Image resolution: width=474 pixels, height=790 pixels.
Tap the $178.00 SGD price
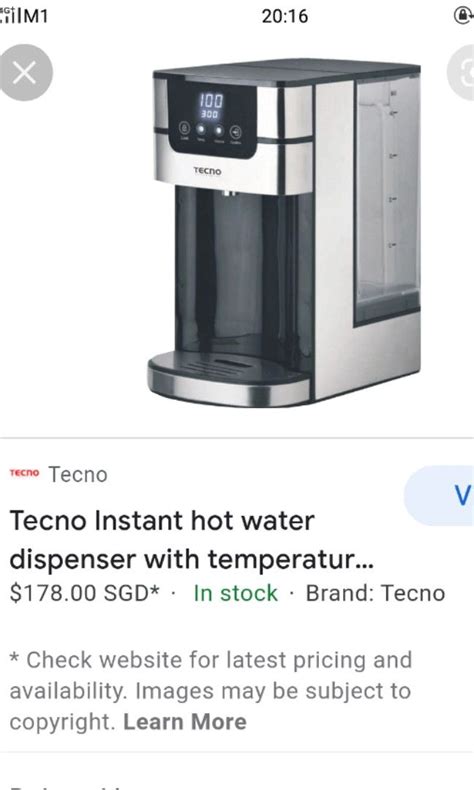tap(85, 593)
